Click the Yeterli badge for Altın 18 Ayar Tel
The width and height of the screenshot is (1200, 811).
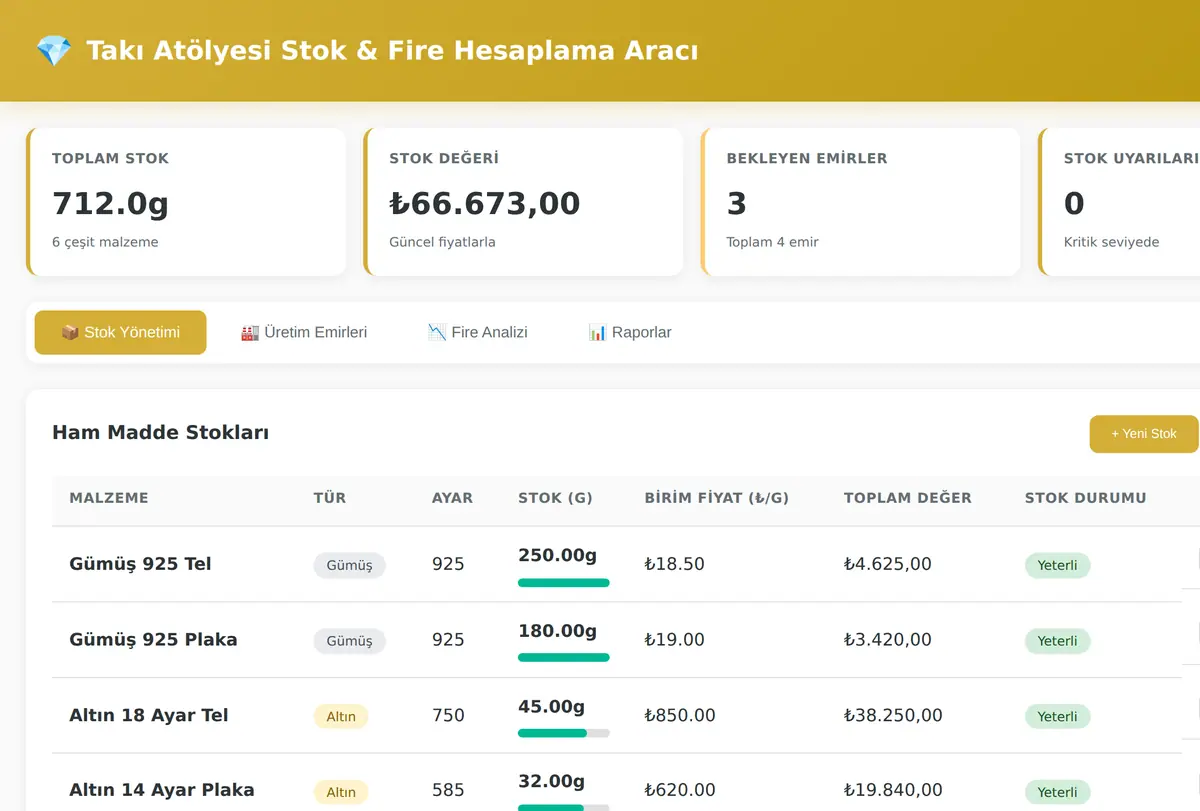point(1058,716)
